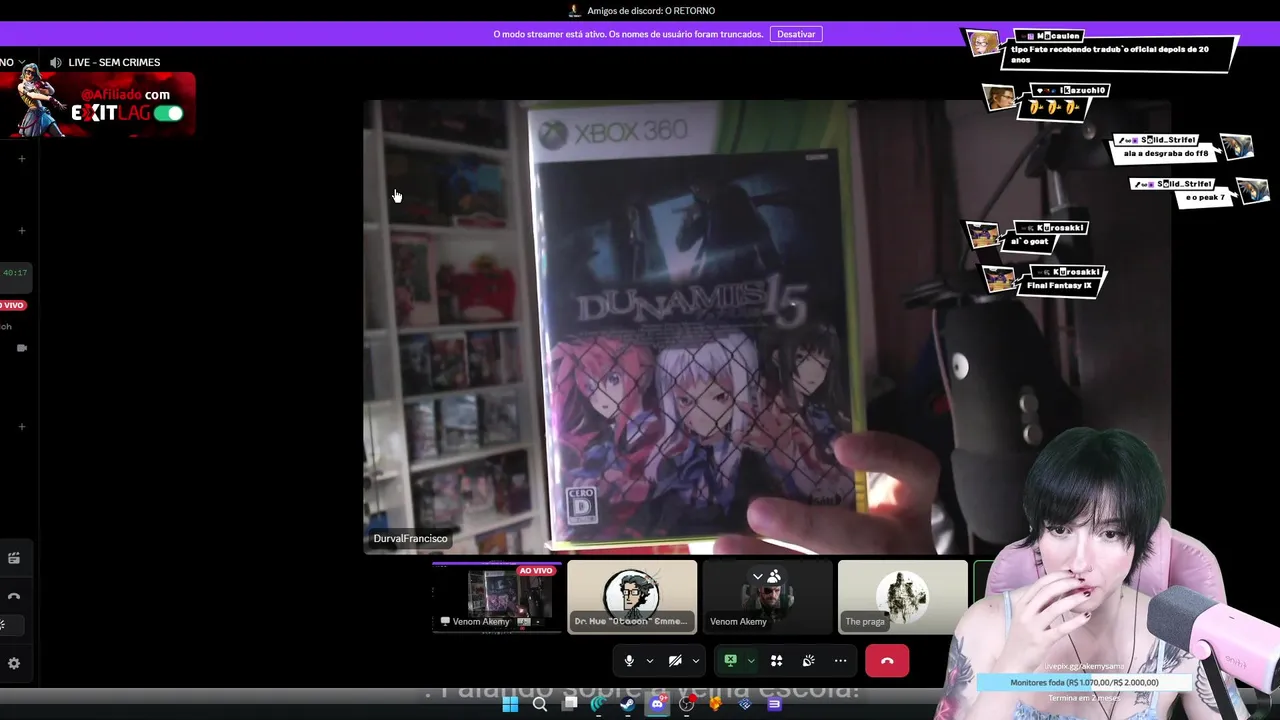Click the 40:17 call timer
1280x720 pixels.
[15, 272]
